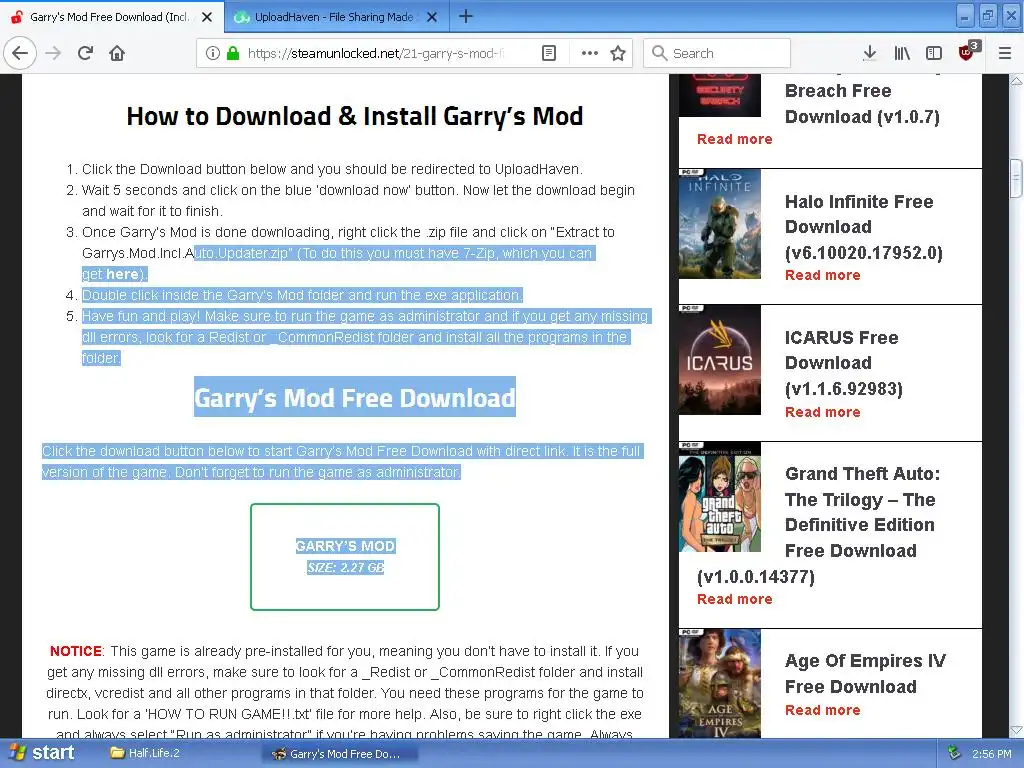The width and height of the screenshot is (1024, 768).
Task: Toggle reader view icon in address bar
Action: 549,53
